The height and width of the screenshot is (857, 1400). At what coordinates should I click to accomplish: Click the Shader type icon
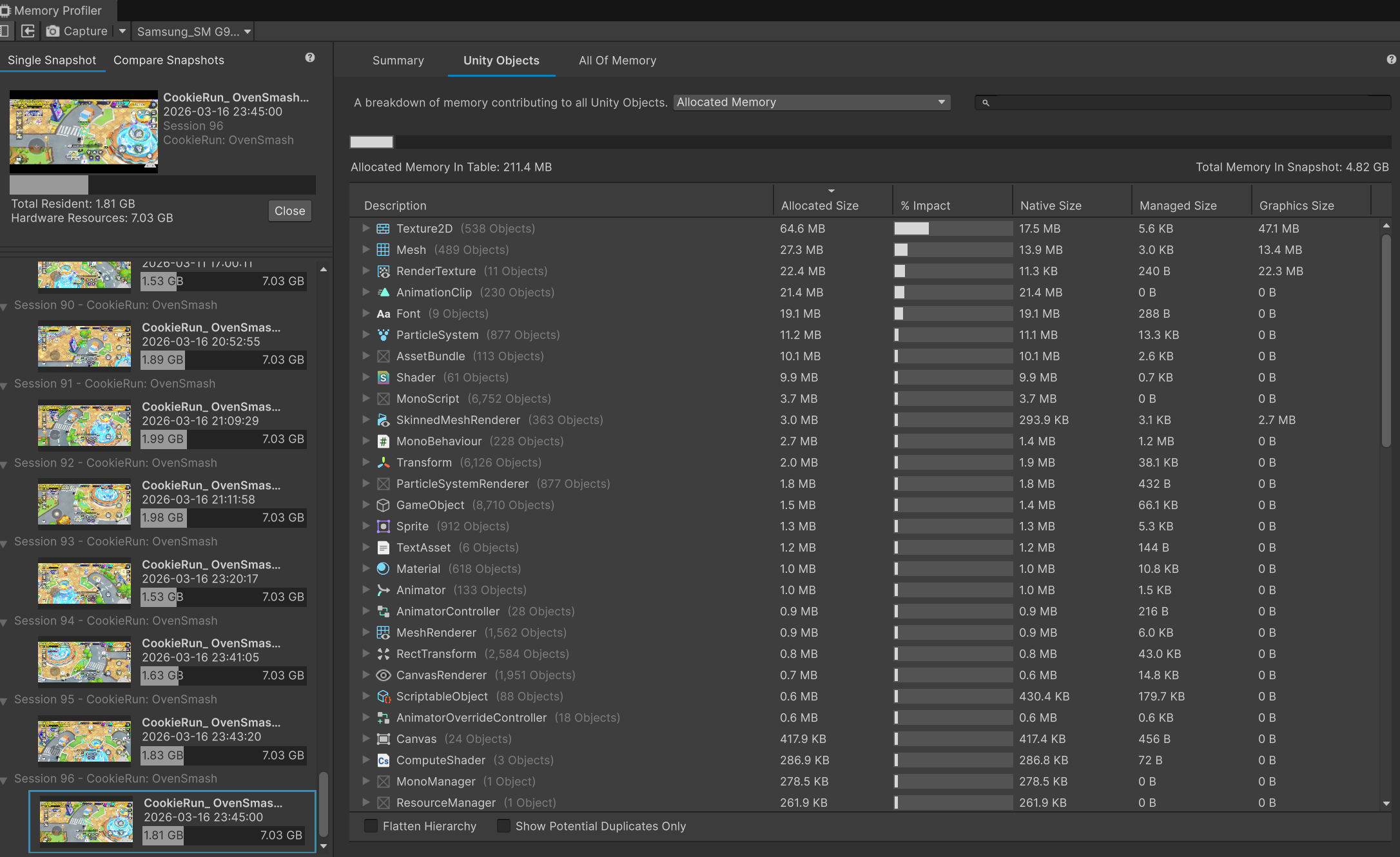[383, 378]
